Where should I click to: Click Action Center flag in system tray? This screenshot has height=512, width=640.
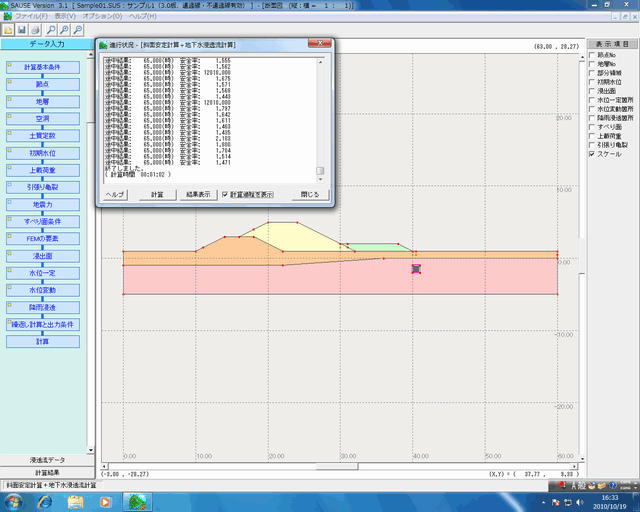[556, 502]
